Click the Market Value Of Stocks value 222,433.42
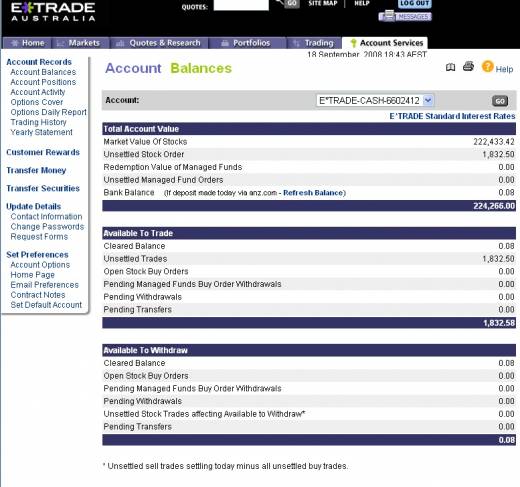The image size is (520, 487). 494,142
